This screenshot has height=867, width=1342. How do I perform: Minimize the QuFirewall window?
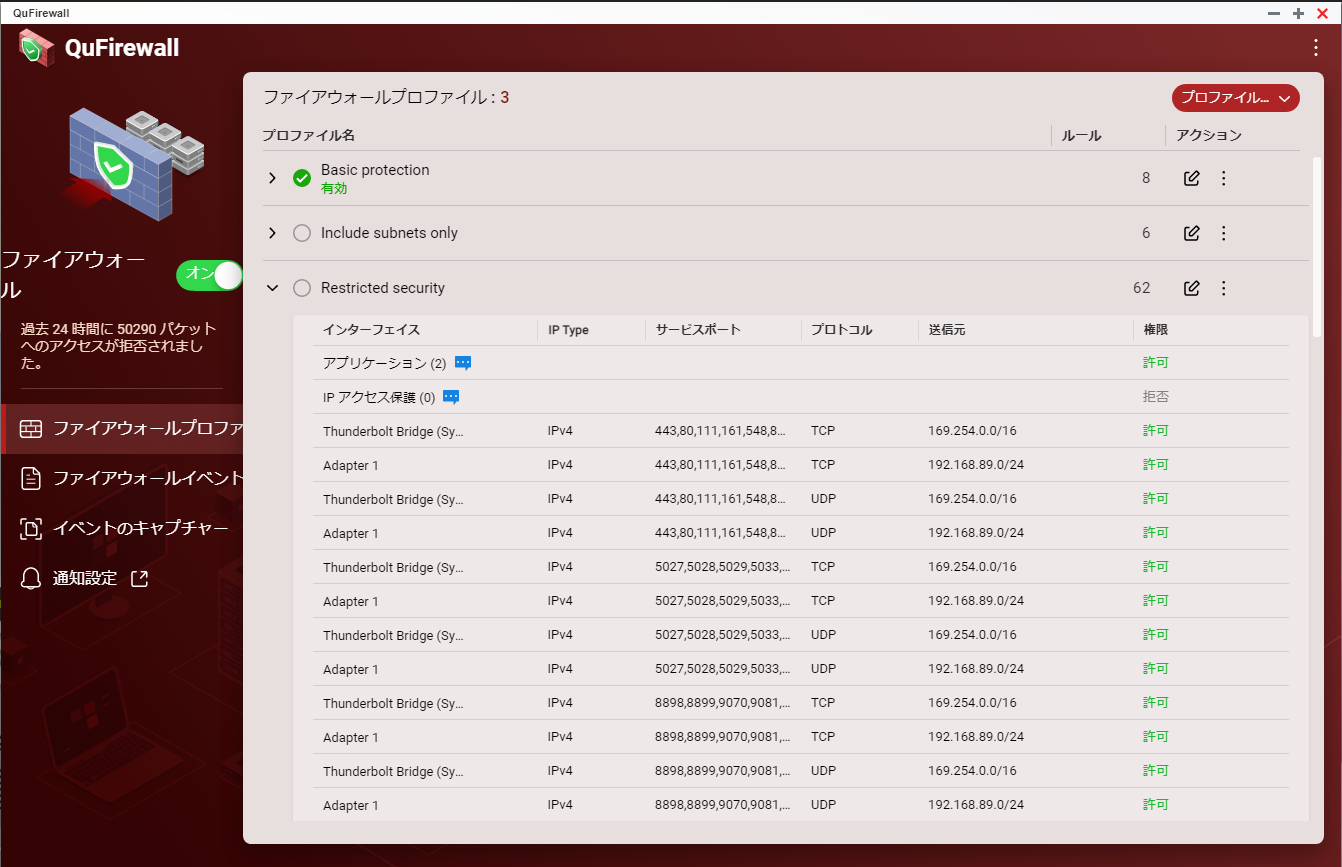(1274, 13)
